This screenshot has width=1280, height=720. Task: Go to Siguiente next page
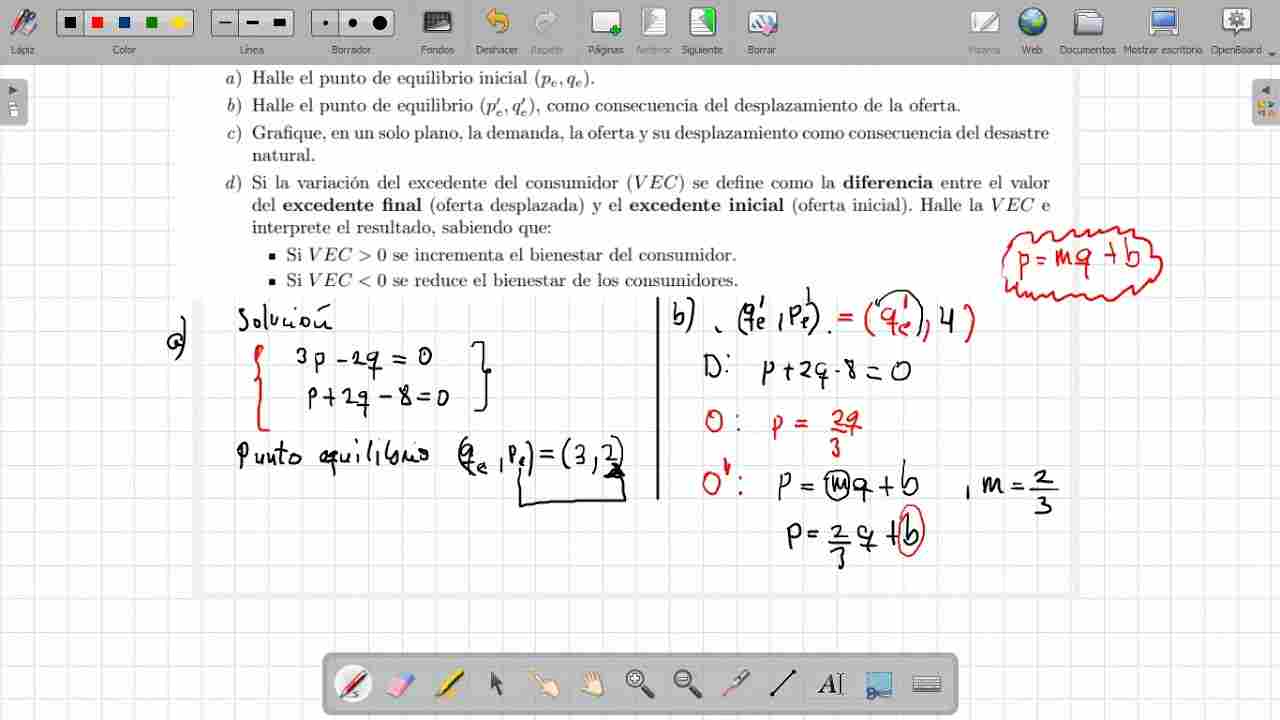click(702, 30)
